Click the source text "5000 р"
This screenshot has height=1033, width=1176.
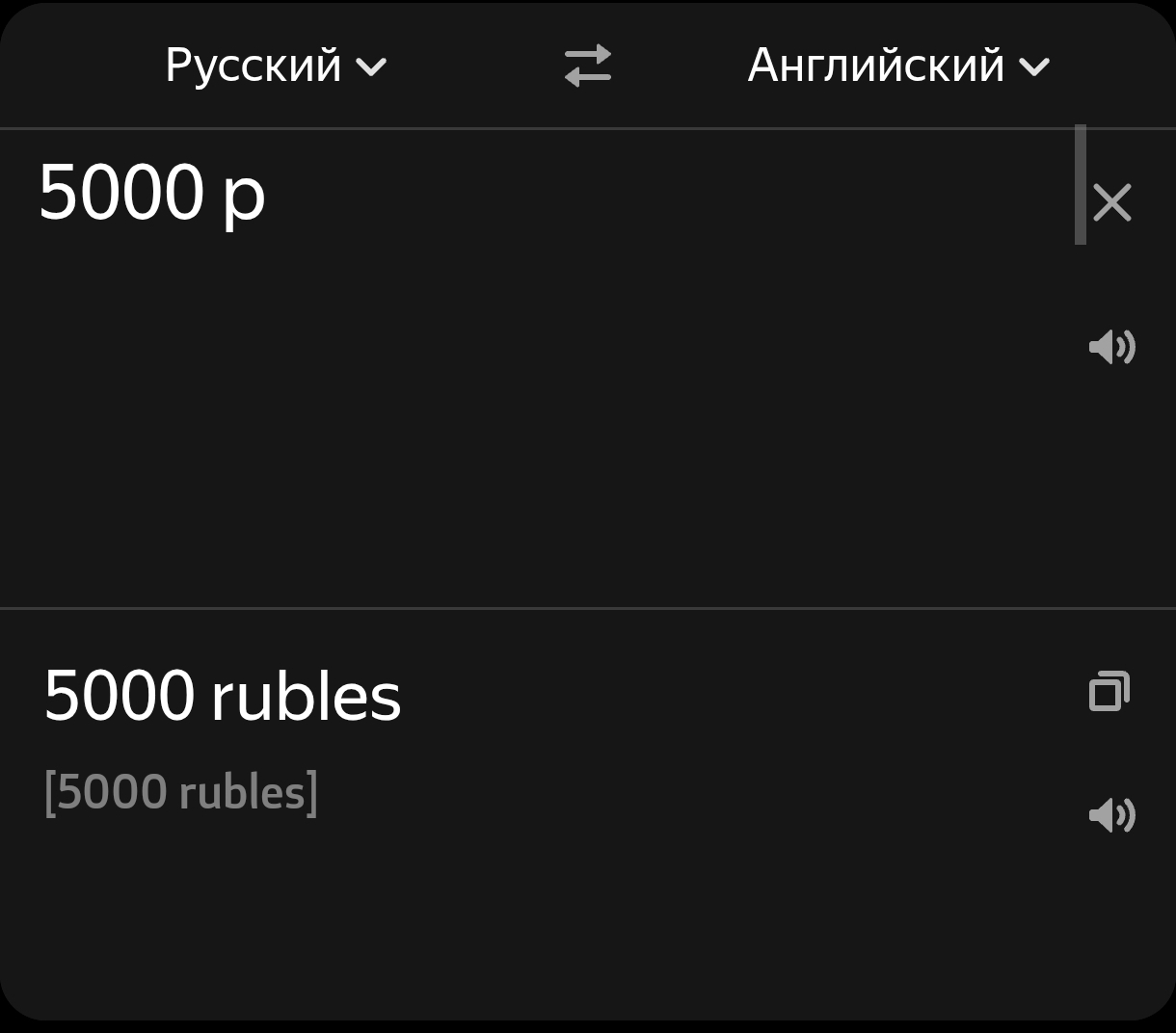click(x=151, y=194)
